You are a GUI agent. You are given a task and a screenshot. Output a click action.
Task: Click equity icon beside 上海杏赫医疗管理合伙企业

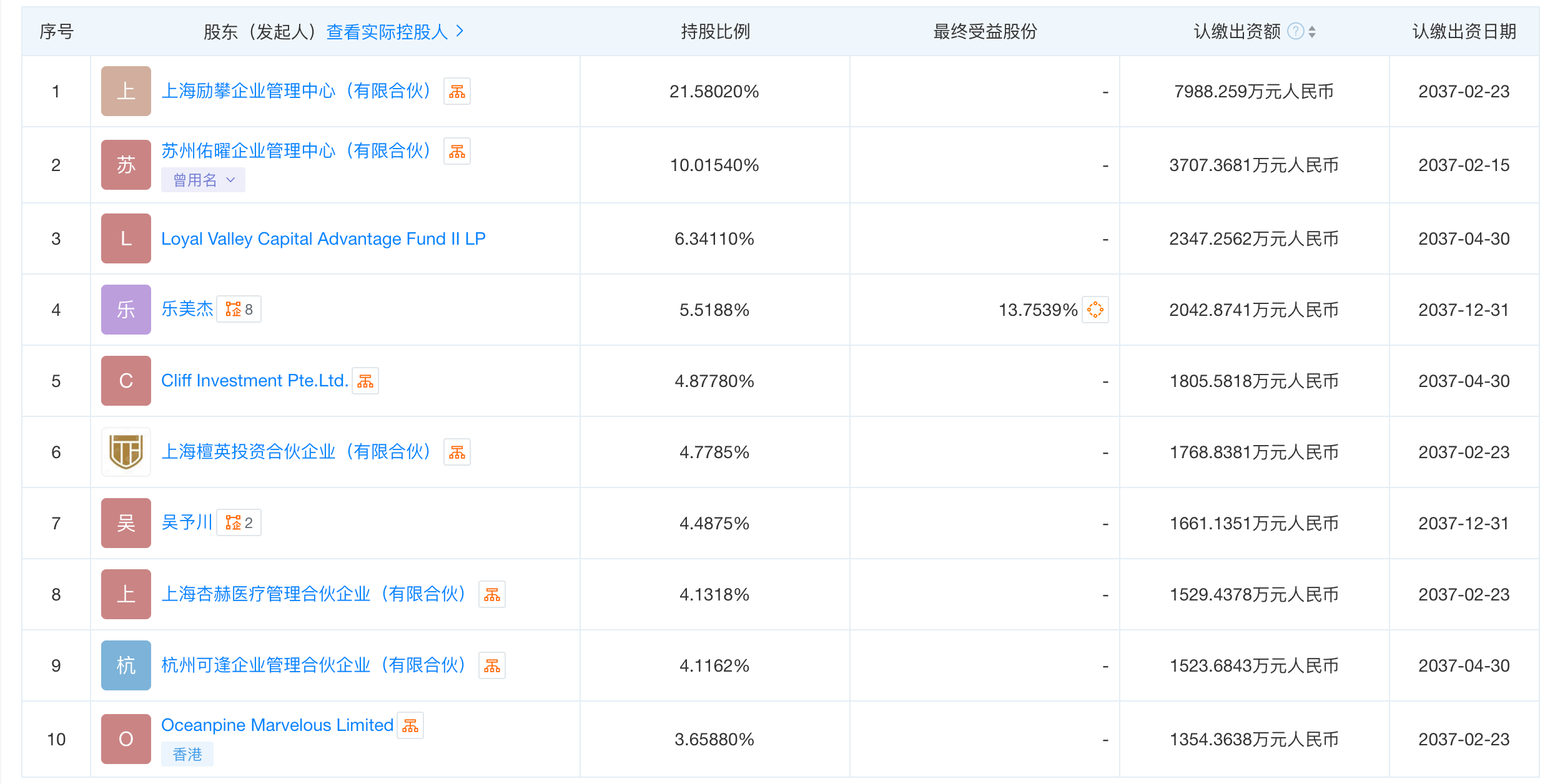tap(492, 594)
